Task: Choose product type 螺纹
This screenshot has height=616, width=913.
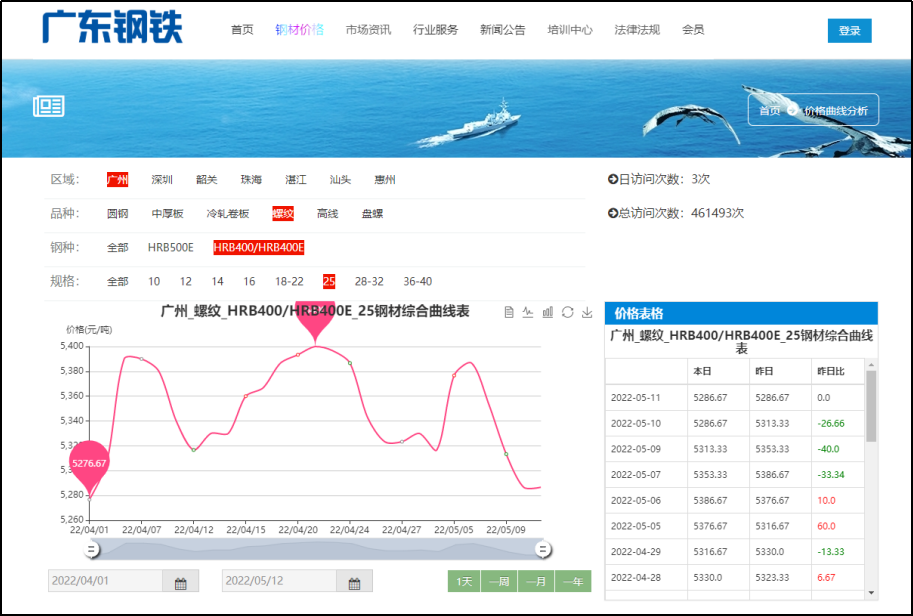Action: coord(283,214)
